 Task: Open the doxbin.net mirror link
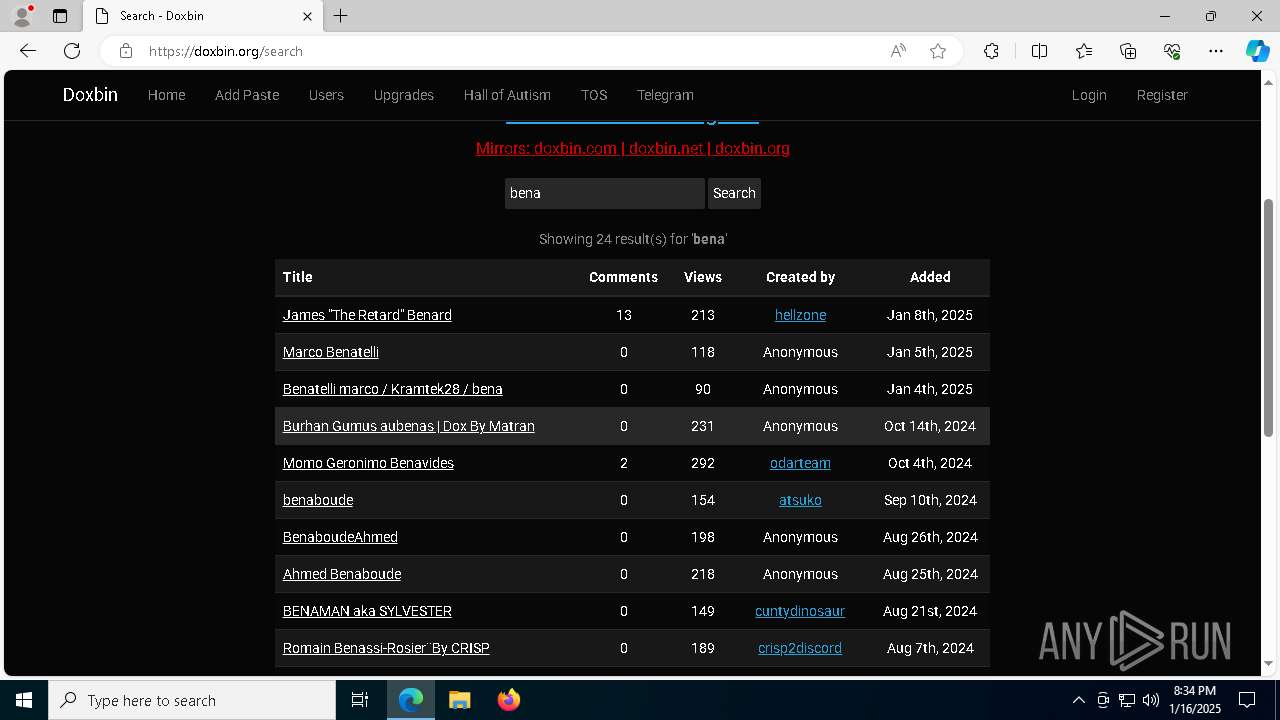pyautogui.click(x=666, y=148)
